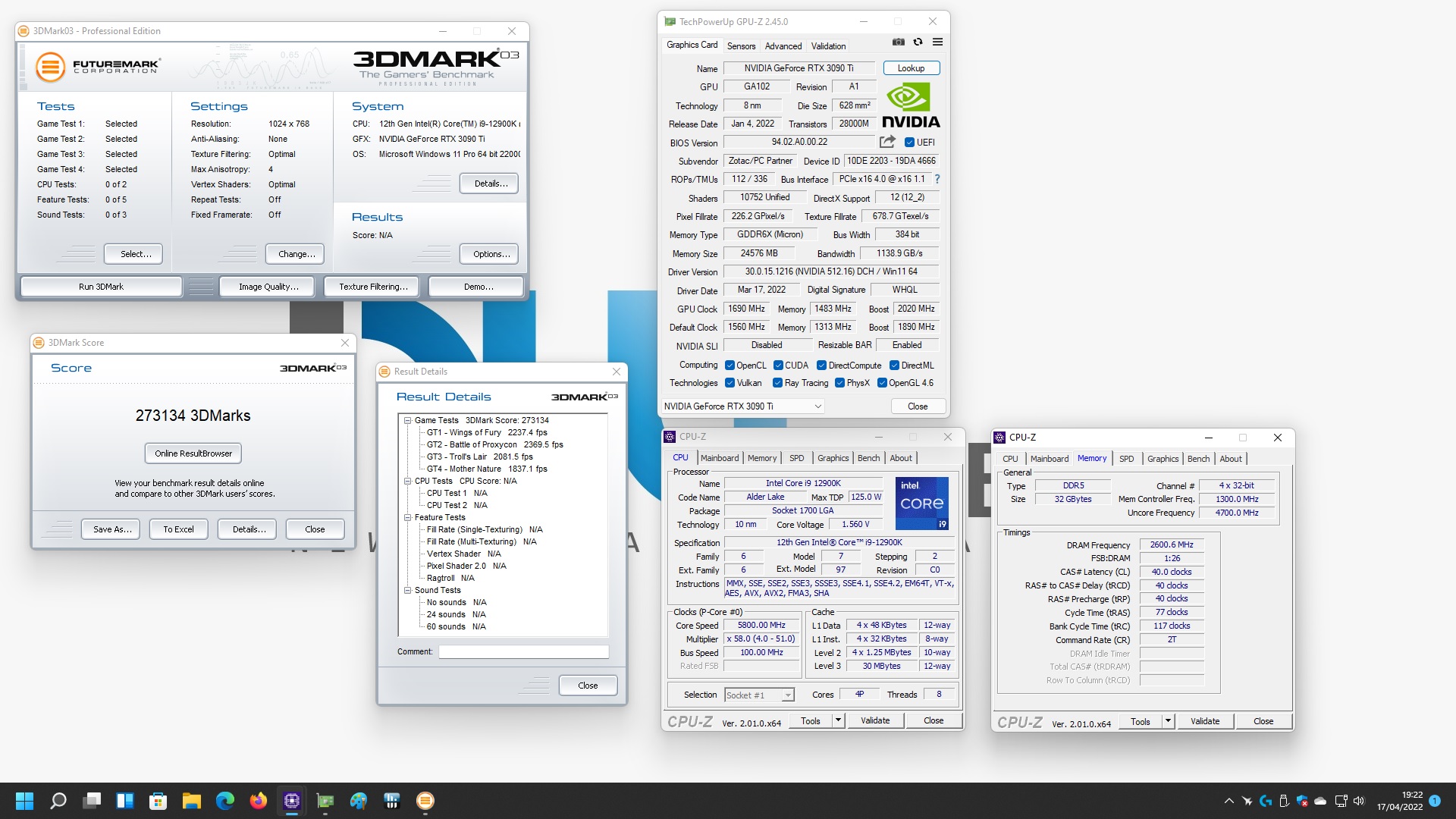Screen dimensions: 1456x819
Task: Open the GPU selection dropdown in GPU-Z
Action: tap(743, 406)
